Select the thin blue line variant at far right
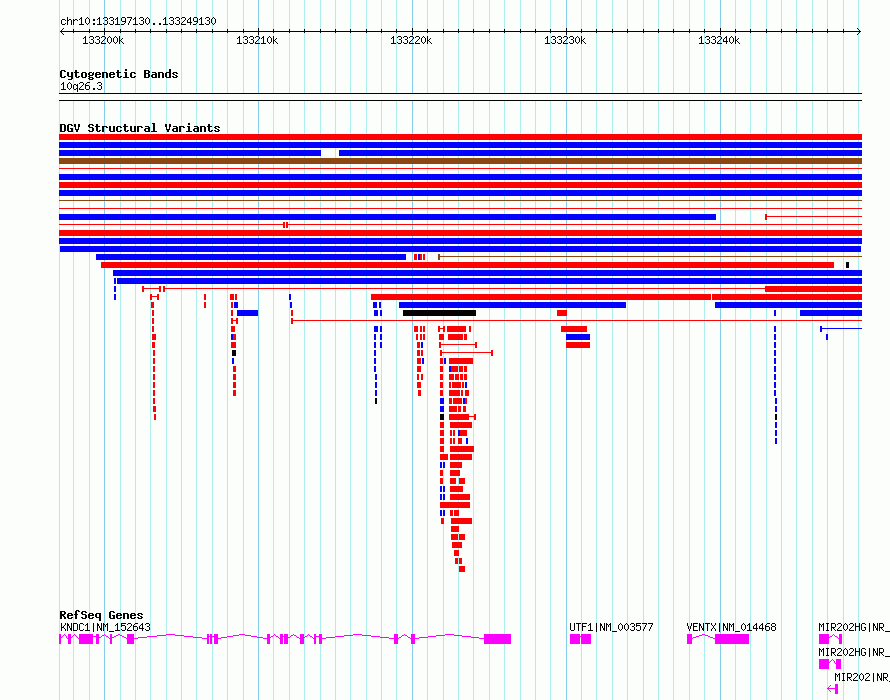890x700 pixels. coord(841,329)
